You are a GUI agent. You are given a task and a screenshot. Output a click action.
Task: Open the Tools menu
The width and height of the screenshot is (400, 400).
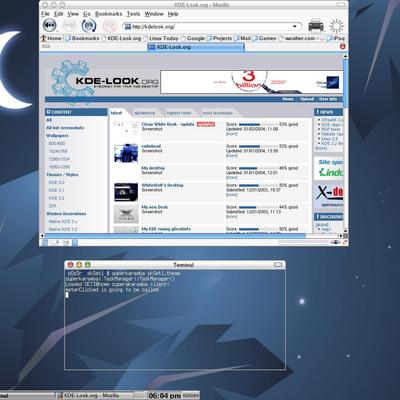[133, 14]
